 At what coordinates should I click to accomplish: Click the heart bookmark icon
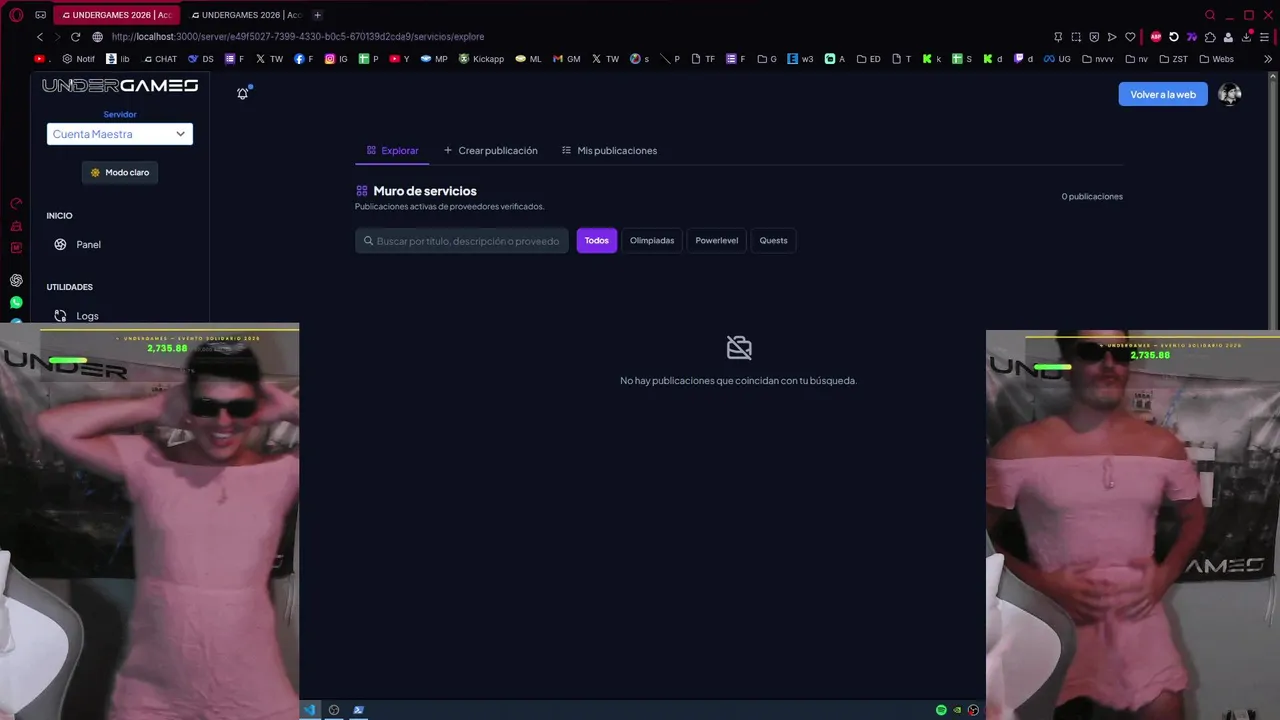(1130, 37)
